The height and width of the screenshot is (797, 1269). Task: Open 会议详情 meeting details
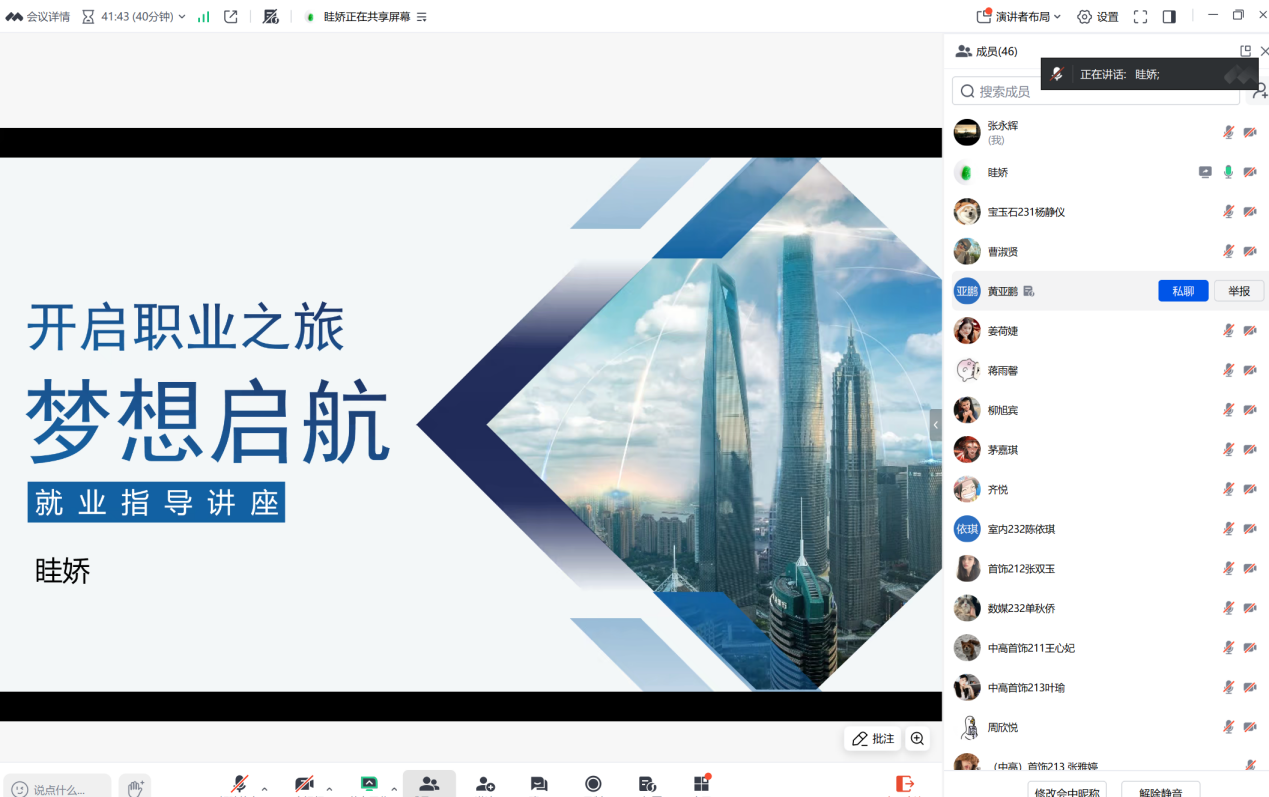tap(38, 17)
